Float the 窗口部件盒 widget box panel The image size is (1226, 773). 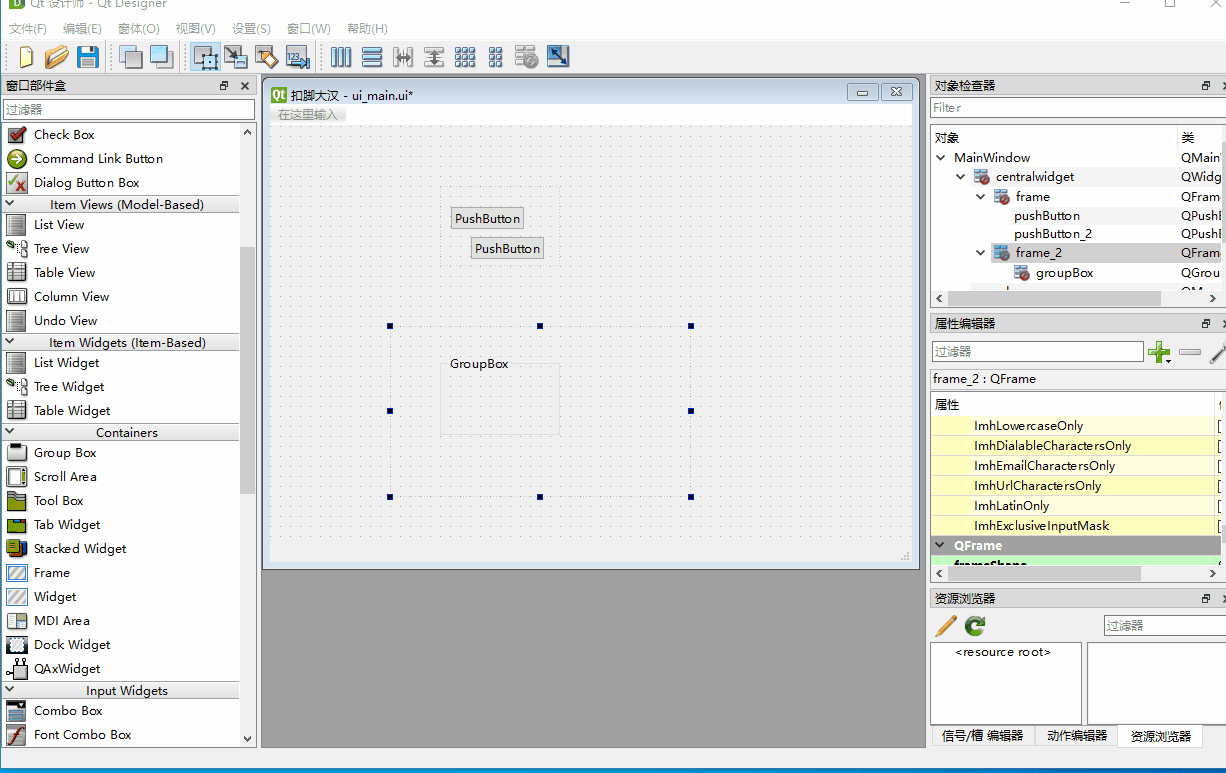225,86
